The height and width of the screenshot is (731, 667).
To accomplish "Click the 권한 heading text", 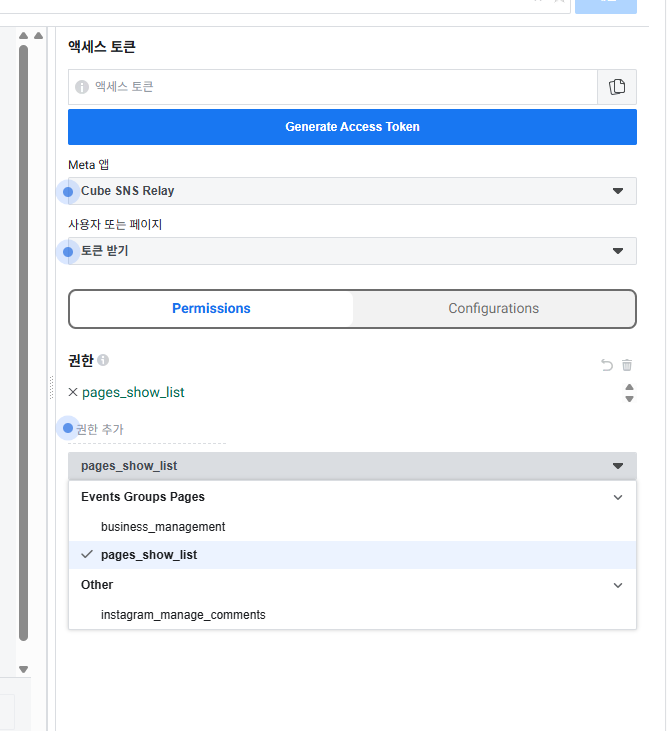I will (x=81, y=360).
